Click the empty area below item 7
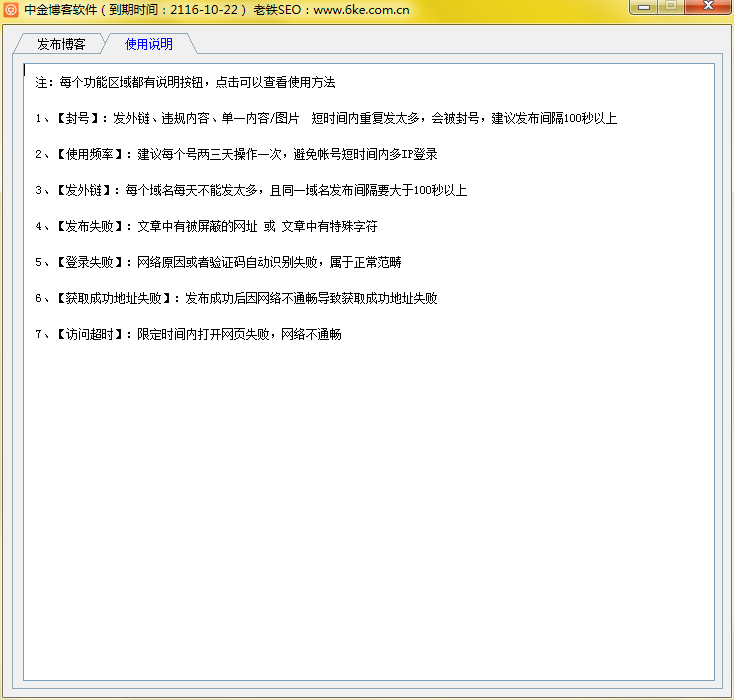 [x=368, y=500]
